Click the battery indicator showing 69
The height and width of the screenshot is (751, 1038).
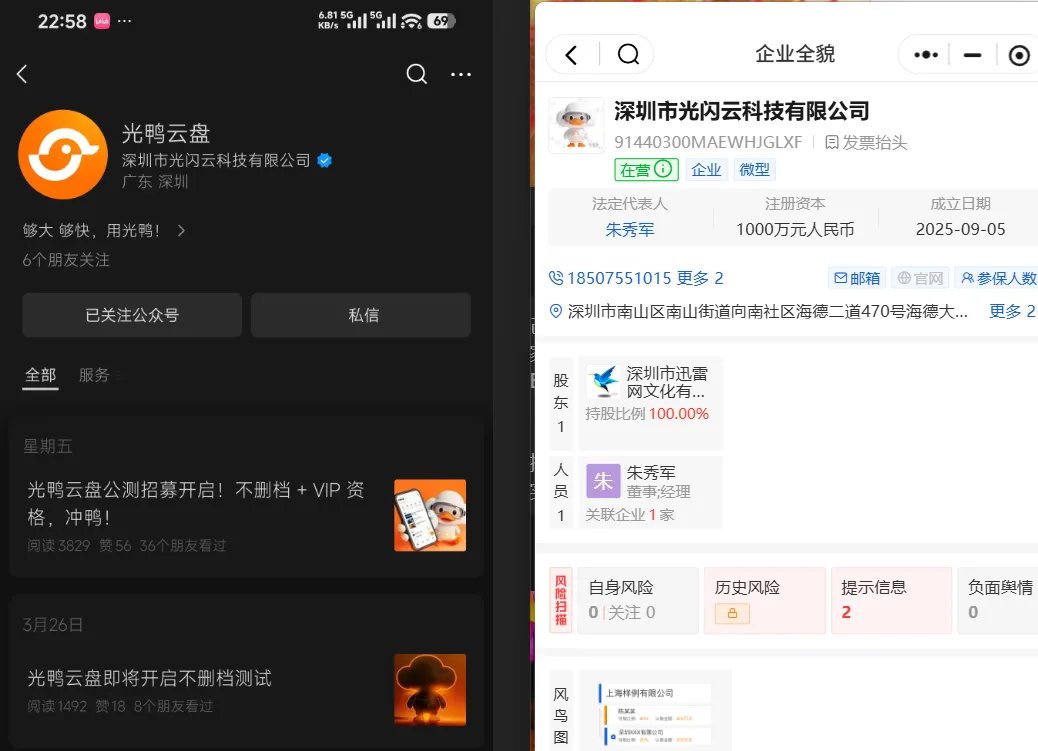pyautogui.click(x=442, y=21)
